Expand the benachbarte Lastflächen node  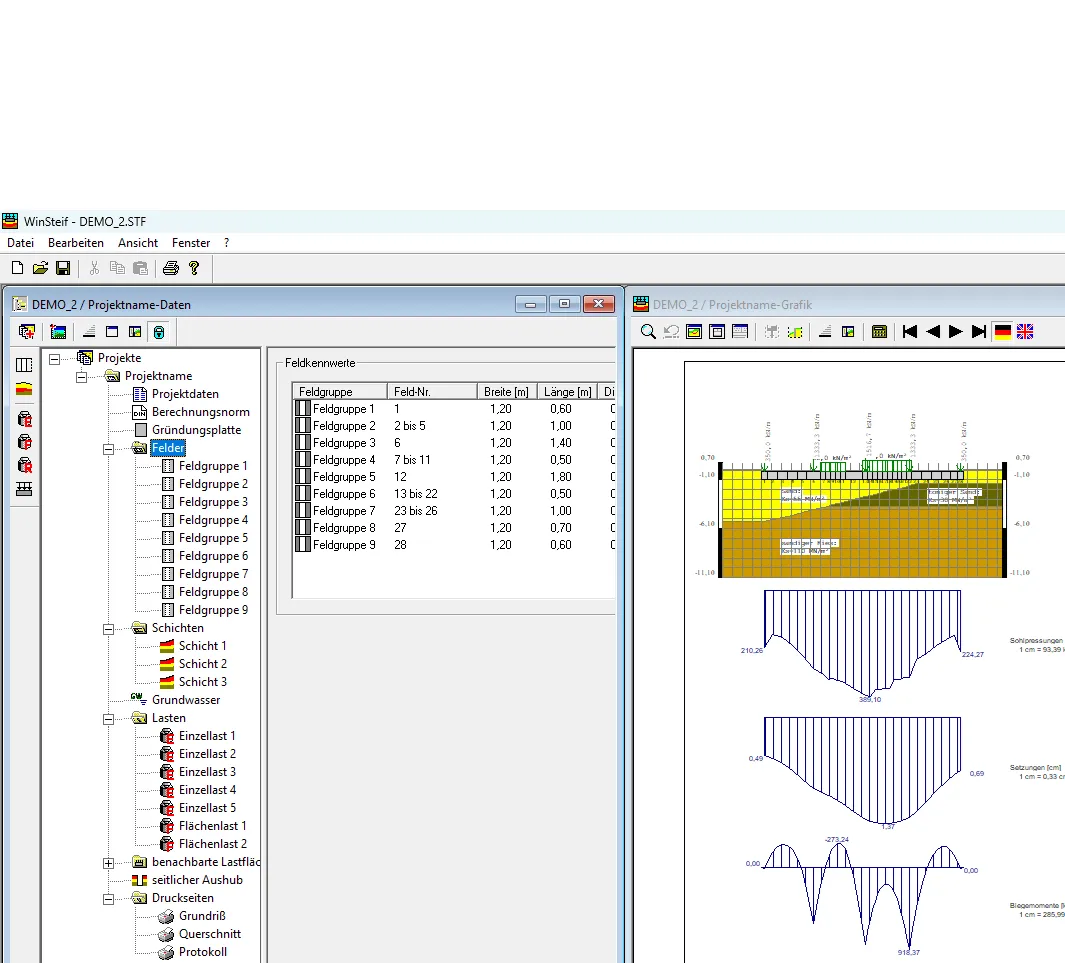pos(108,863)
